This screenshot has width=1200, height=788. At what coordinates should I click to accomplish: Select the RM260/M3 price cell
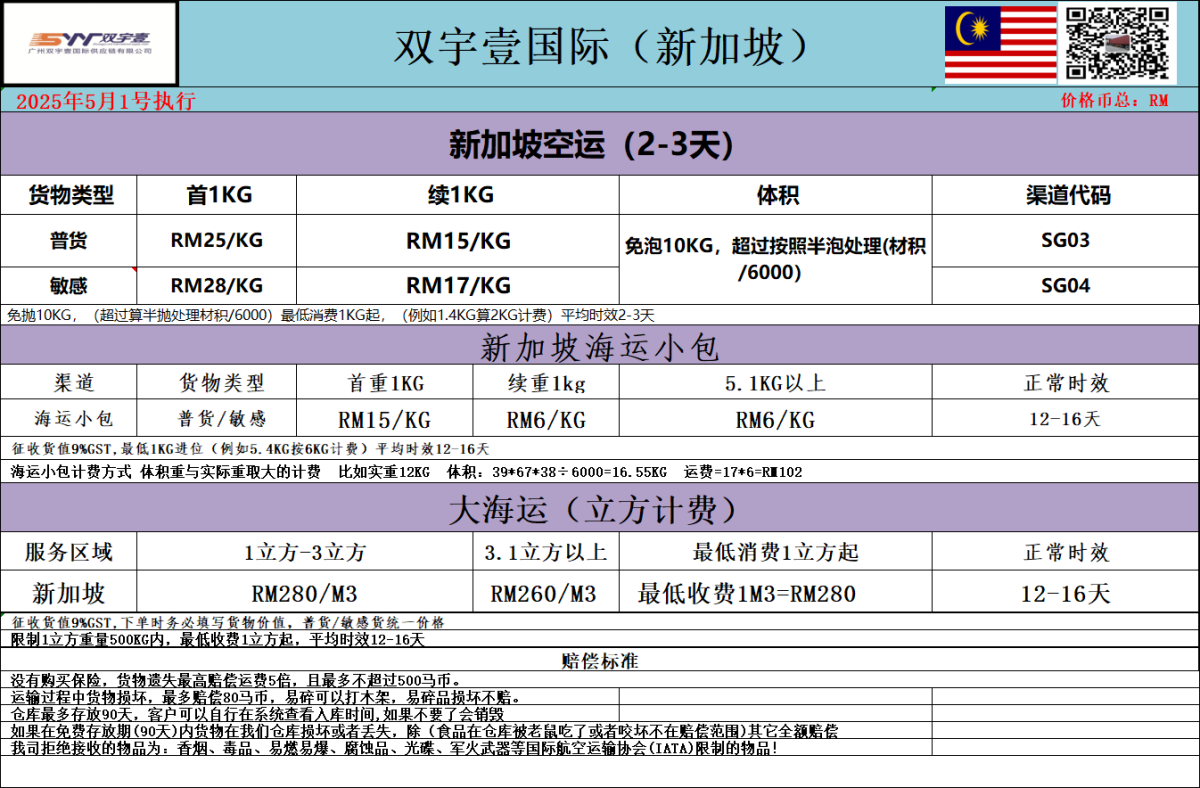[x=546, y=593]
